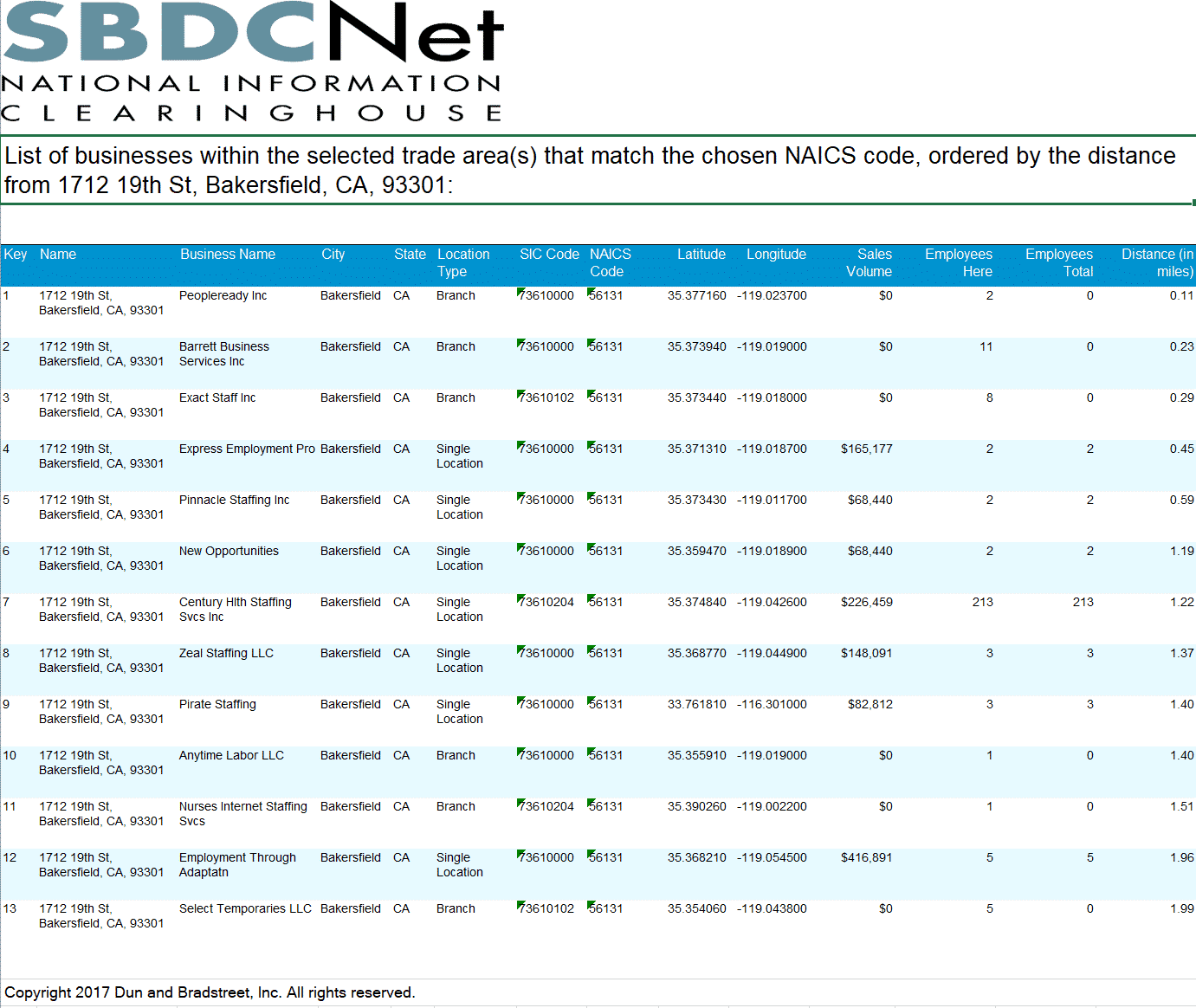1196x1008 pixels.
Task: Select the Sales Volume column header
Action: pos(870,263)
